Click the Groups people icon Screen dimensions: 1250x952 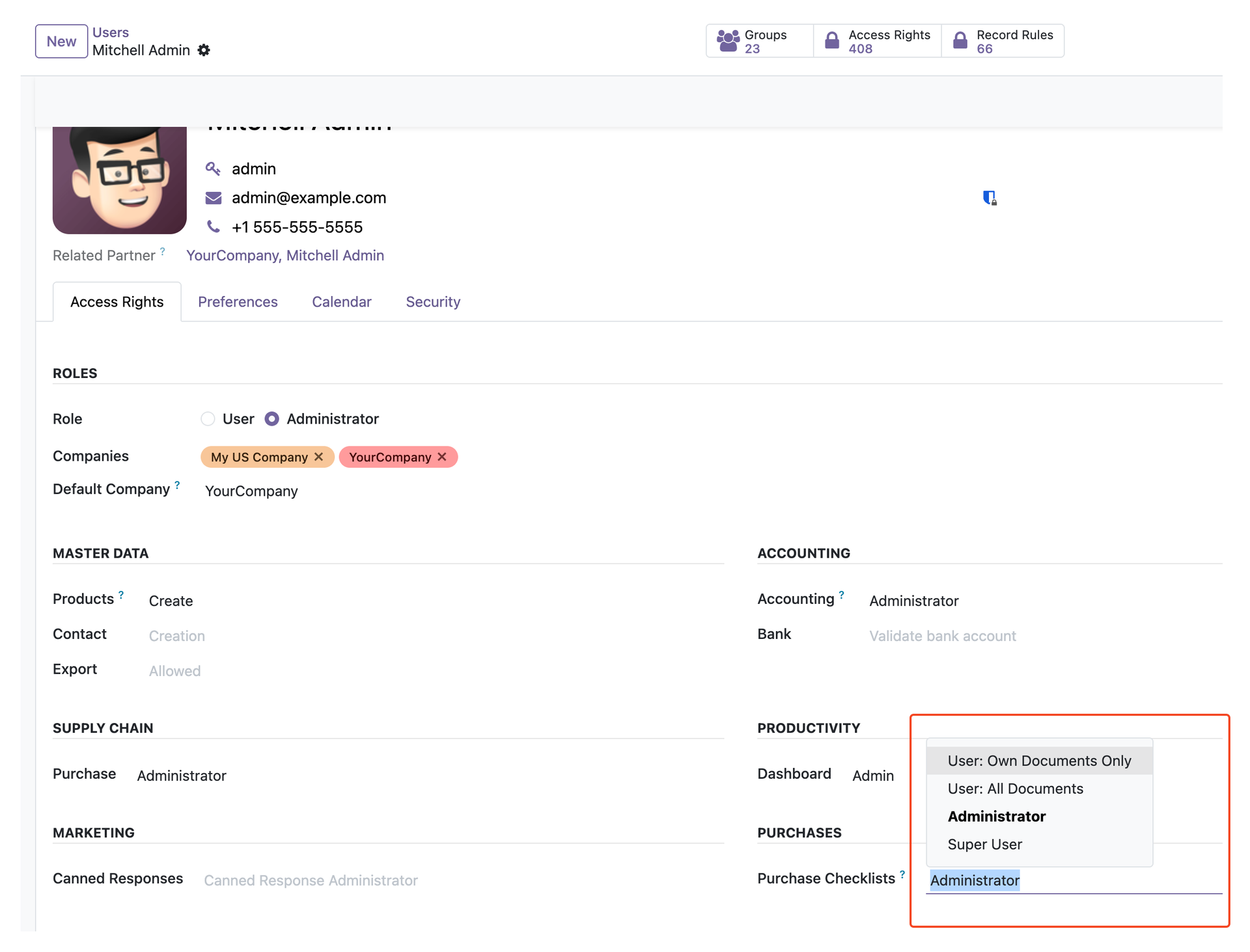click(727, 39)
